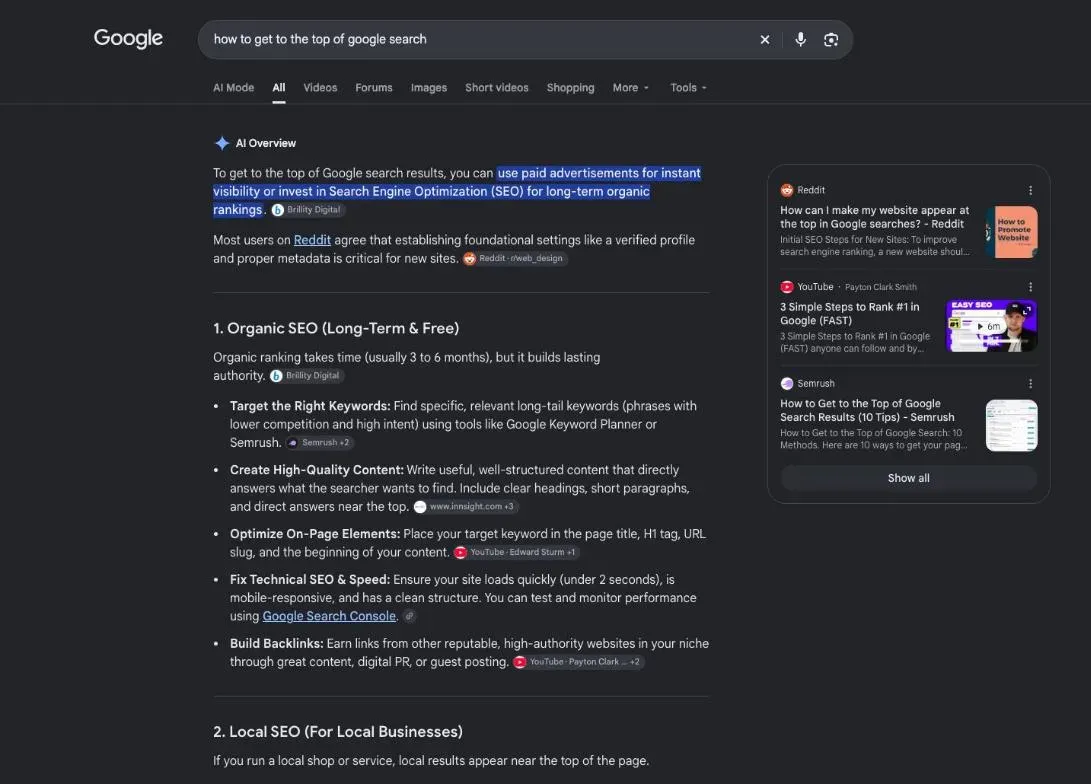Click the 'Target the Right Keywords:' text

(310, 406)
